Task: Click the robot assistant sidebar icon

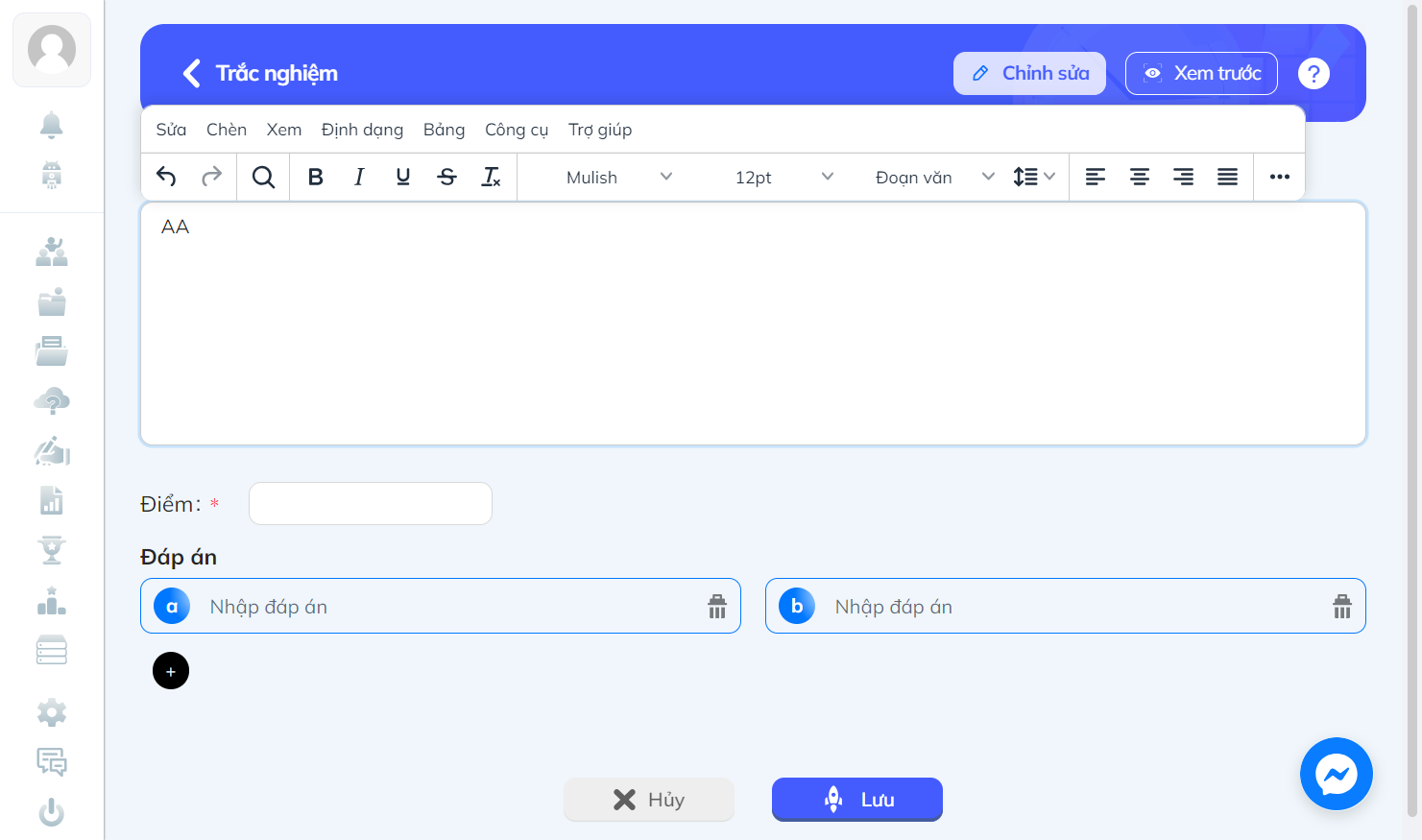Action: pyautogui.click(x=52, y=176)
